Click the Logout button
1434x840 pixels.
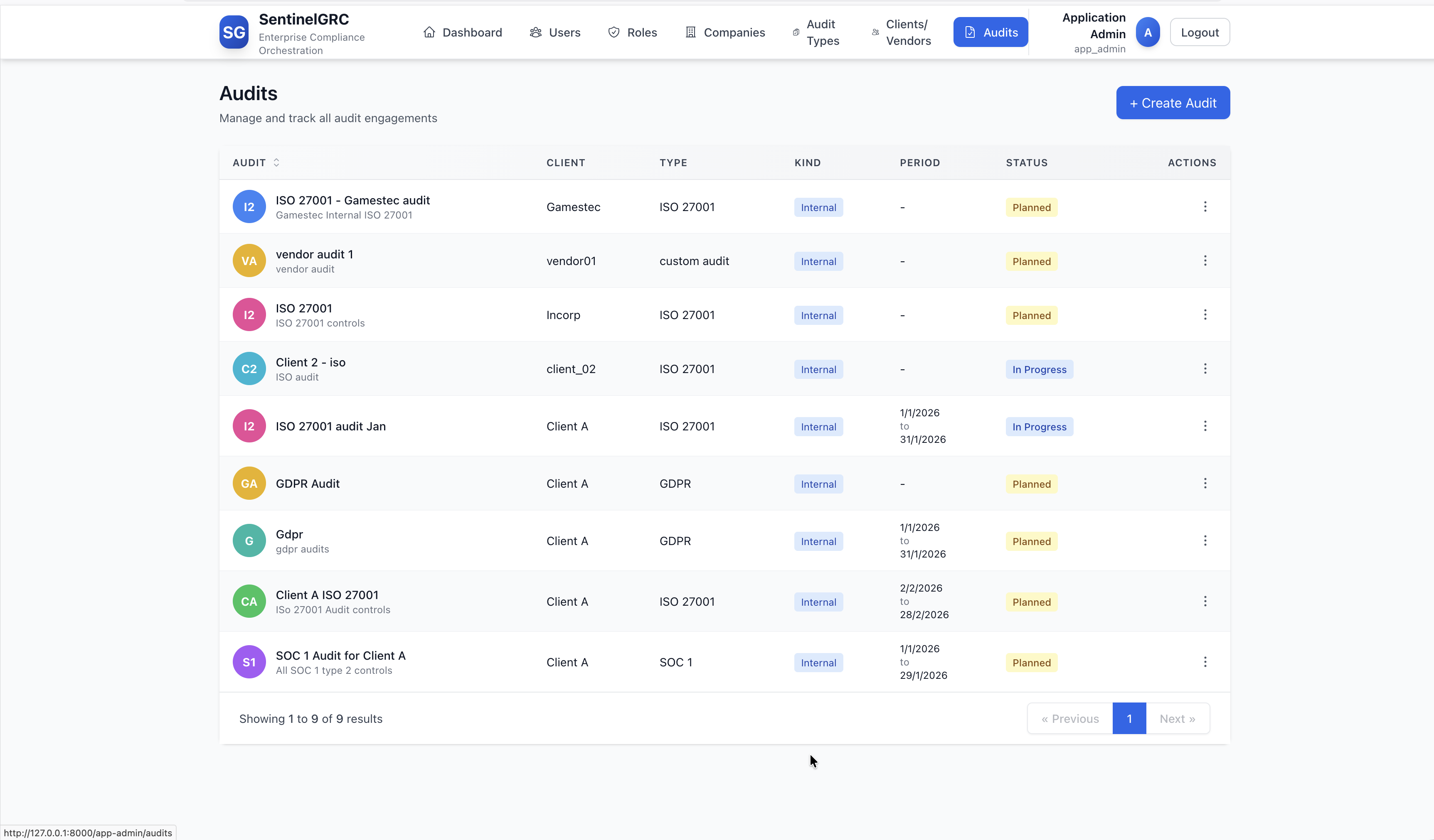coord(1200,32)
